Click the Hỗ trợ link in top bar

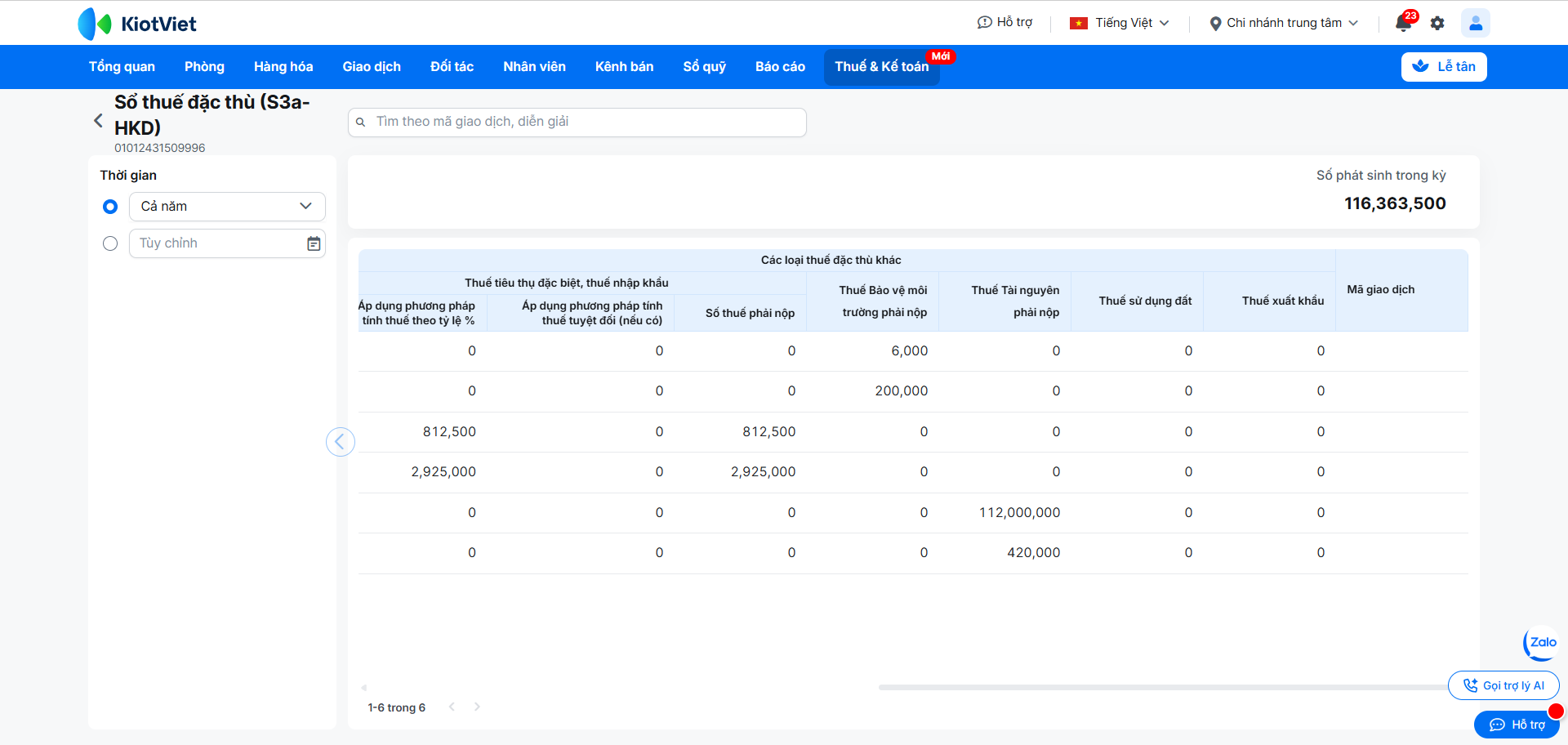tap(1004, 23)
